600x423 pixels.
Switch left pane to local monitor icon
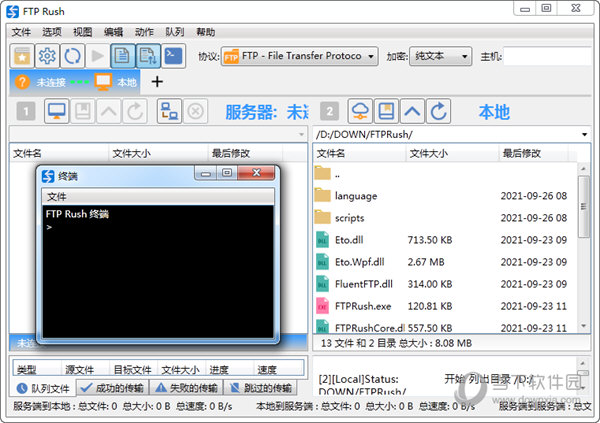57,111
